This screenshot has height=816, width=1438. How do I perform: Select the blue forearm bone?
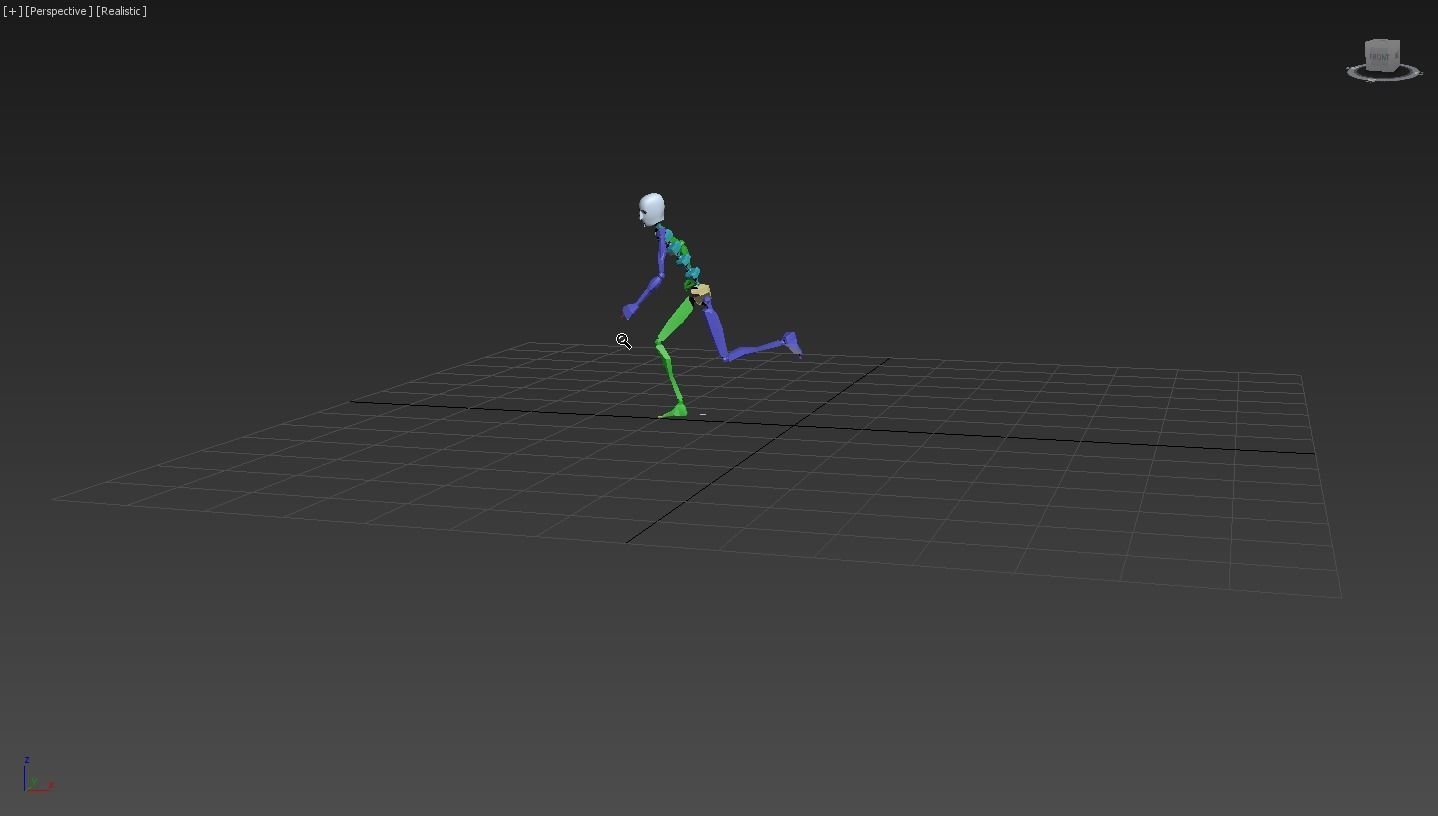point(648,292)
